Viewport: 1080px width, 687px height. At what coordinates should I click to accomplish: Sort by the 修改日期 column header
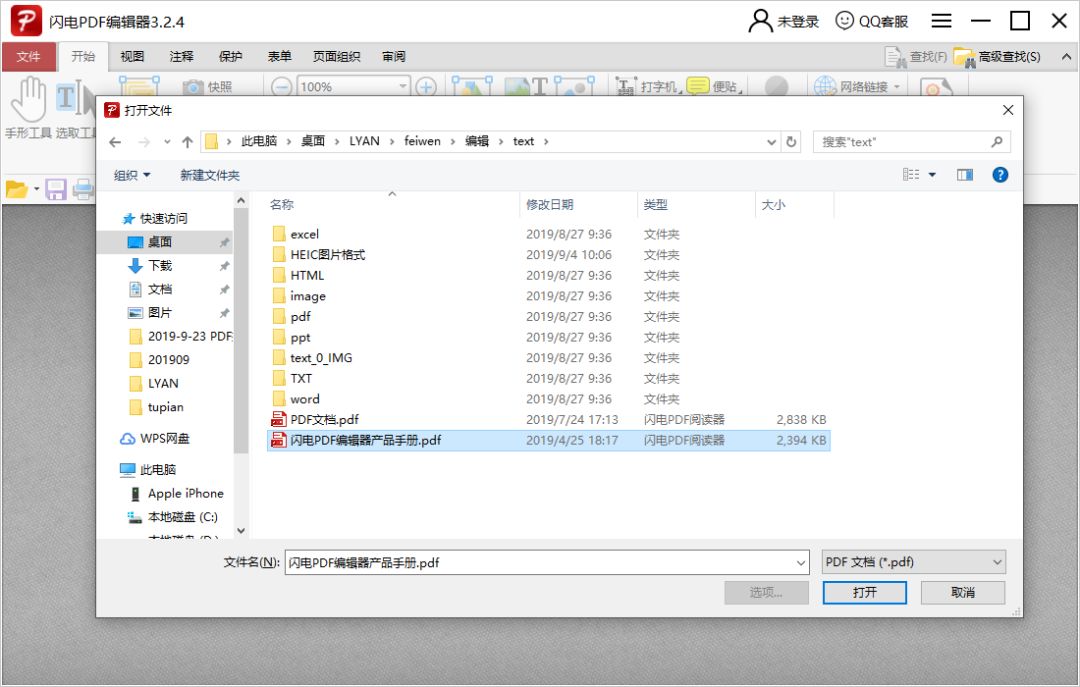point(579,205)
